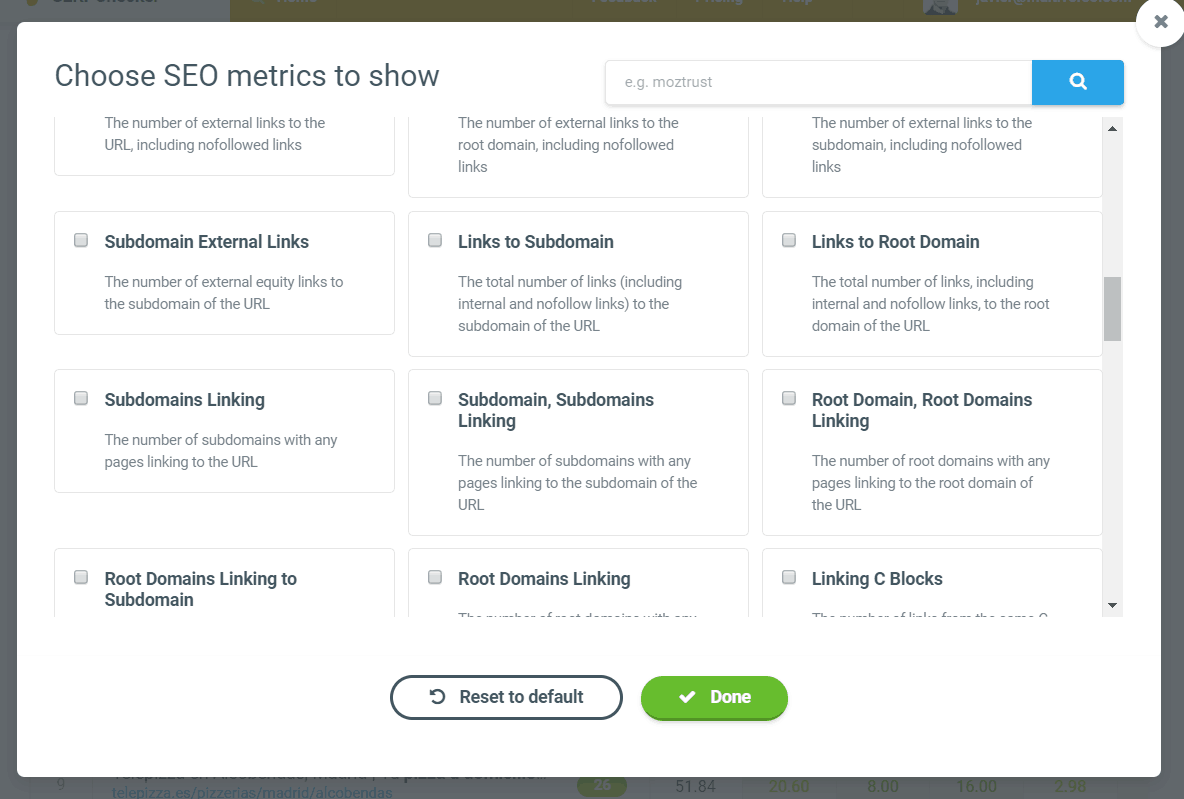Enable Subdomain External Links metric

pyautogui.click(x=81, y=240)
